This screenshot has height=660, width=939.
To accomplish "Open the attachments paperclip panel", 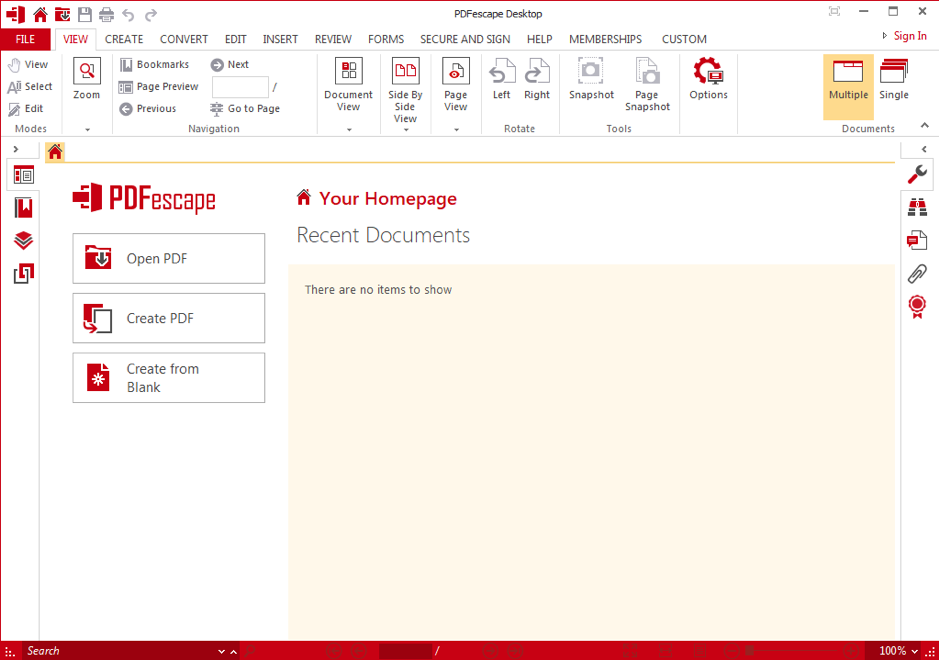I will pos(917,273).
